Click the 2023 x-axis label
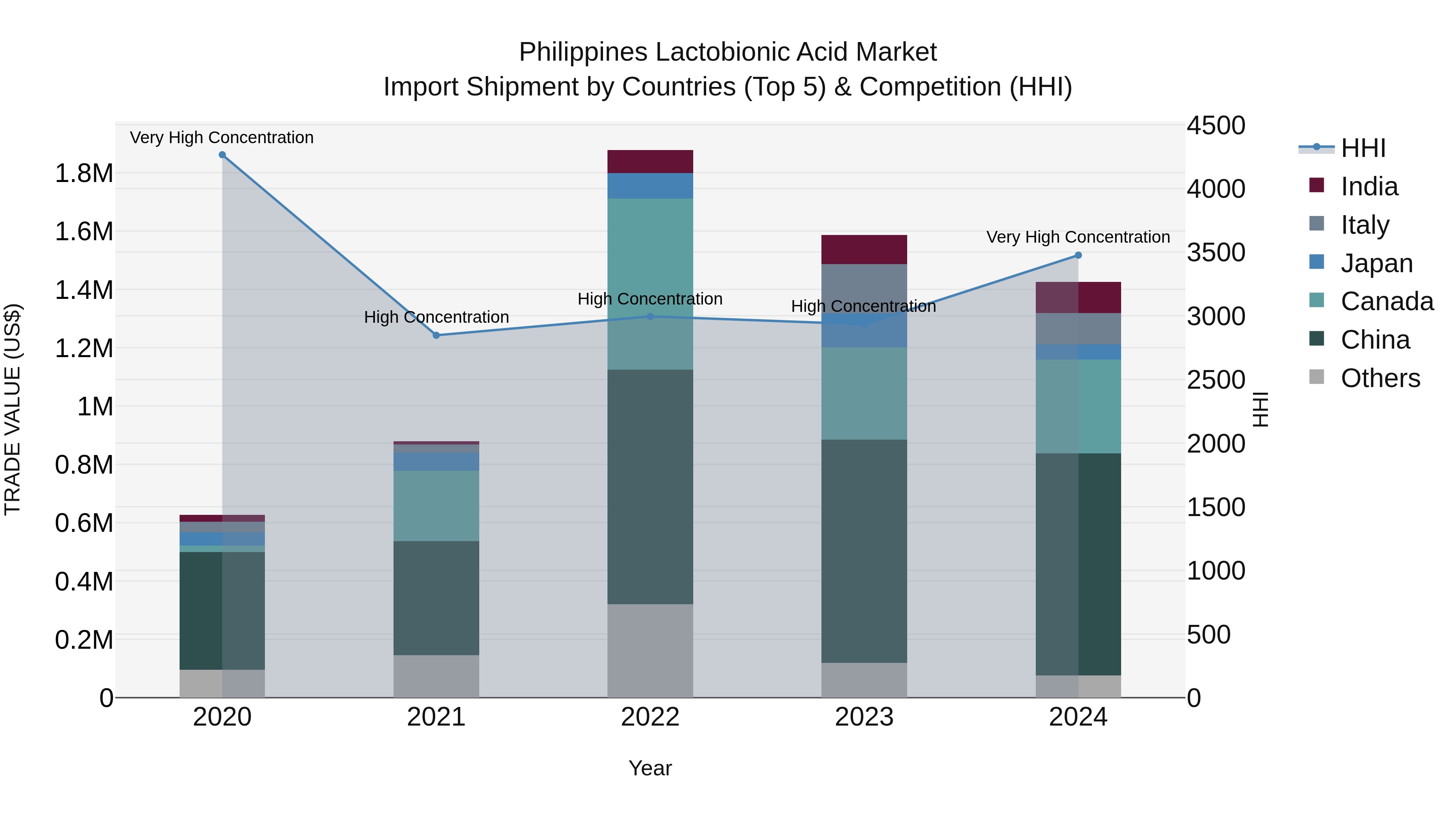This screenshot has width=1456, height=819. [864, 717]
